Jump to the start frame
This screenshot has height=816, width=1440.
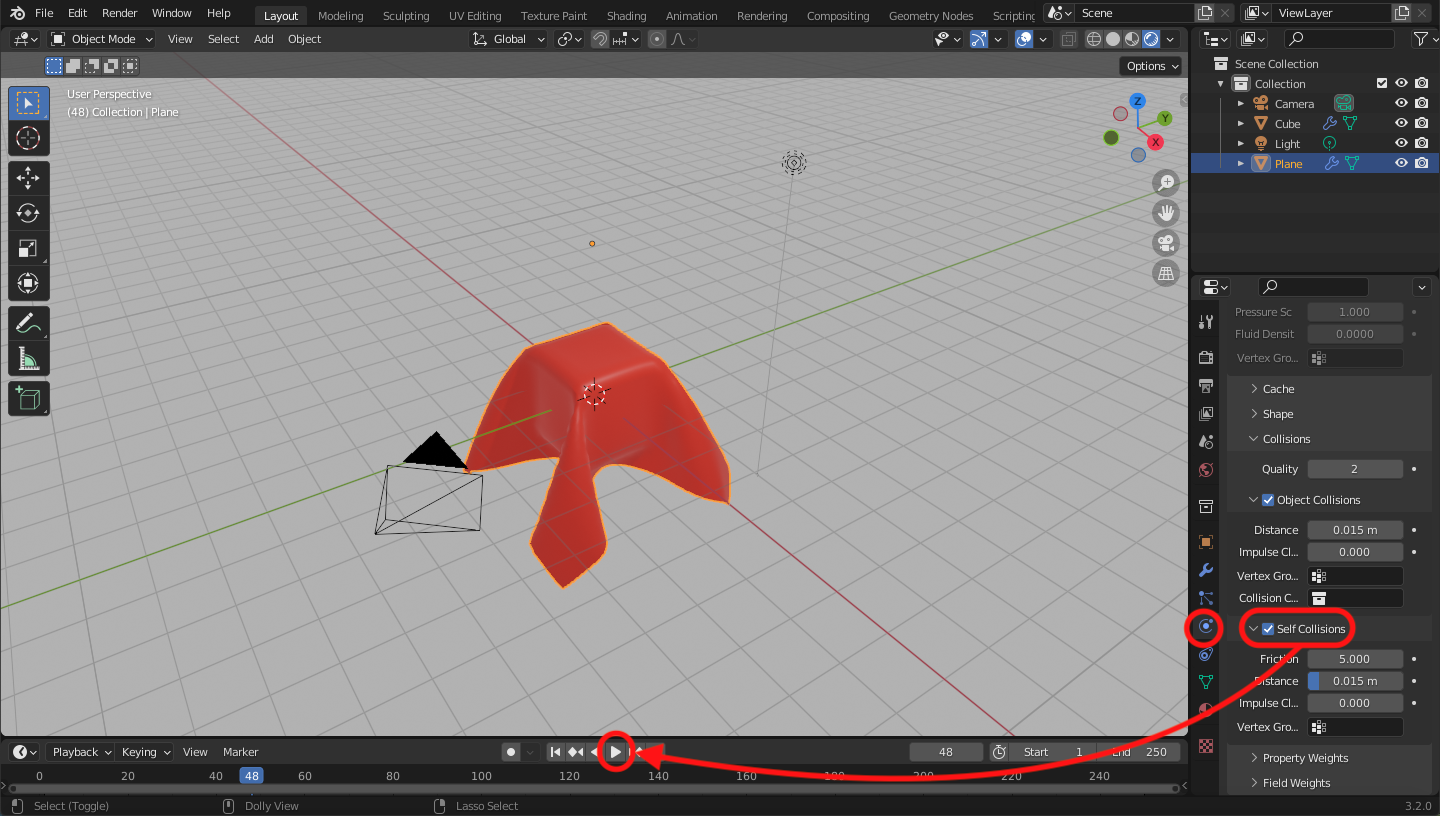tap(555, 752)
